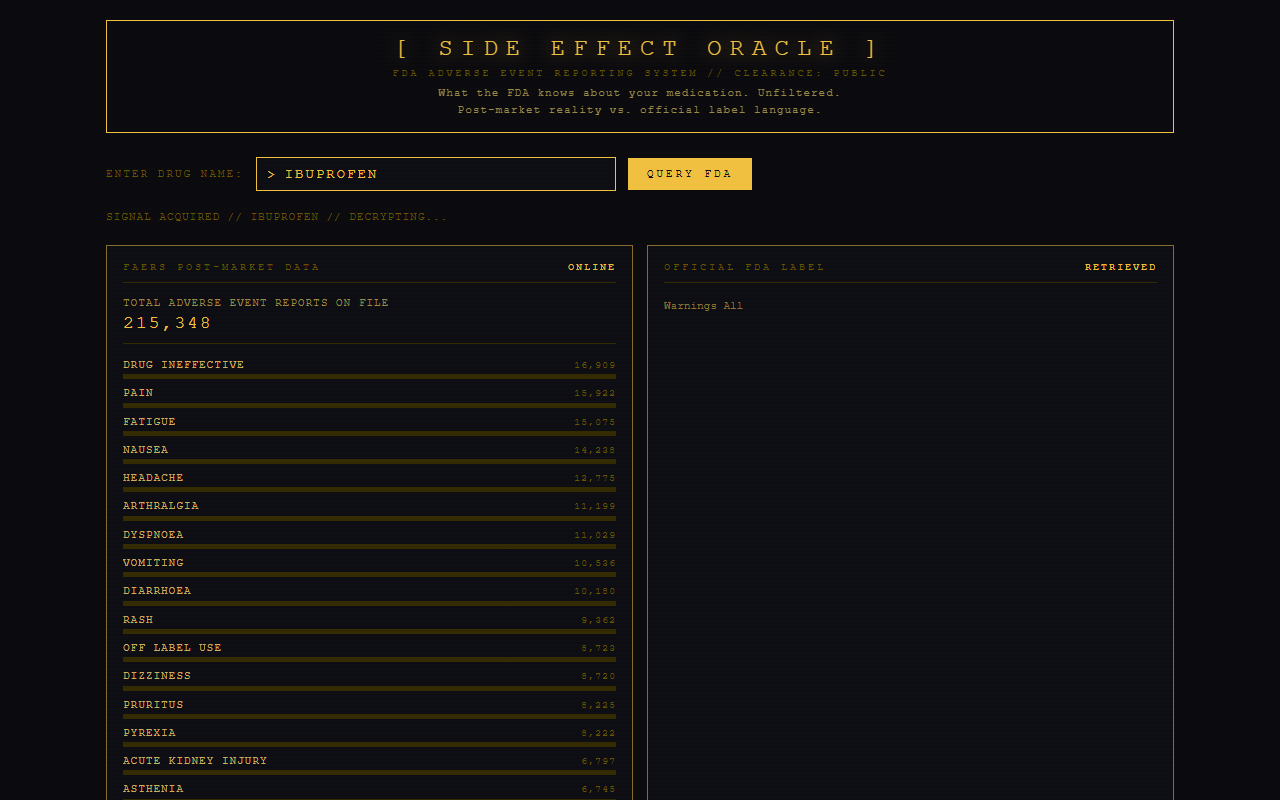Select the ARTHRALGIA row label
The image size is (1280, 800).
tap(160, 506)
